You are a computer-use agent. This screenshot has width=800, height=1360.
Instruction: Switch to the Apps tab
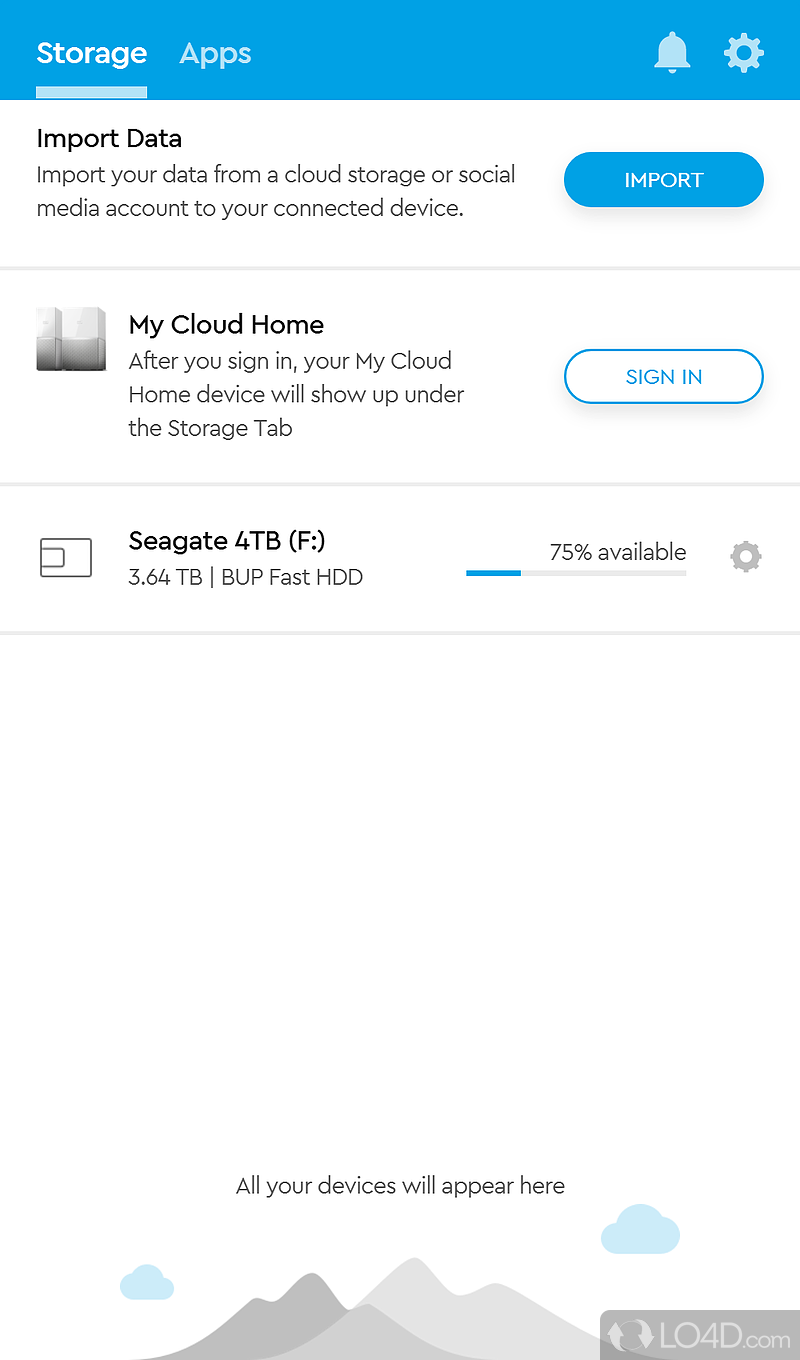pyautogui.click(x=215, y=54)
